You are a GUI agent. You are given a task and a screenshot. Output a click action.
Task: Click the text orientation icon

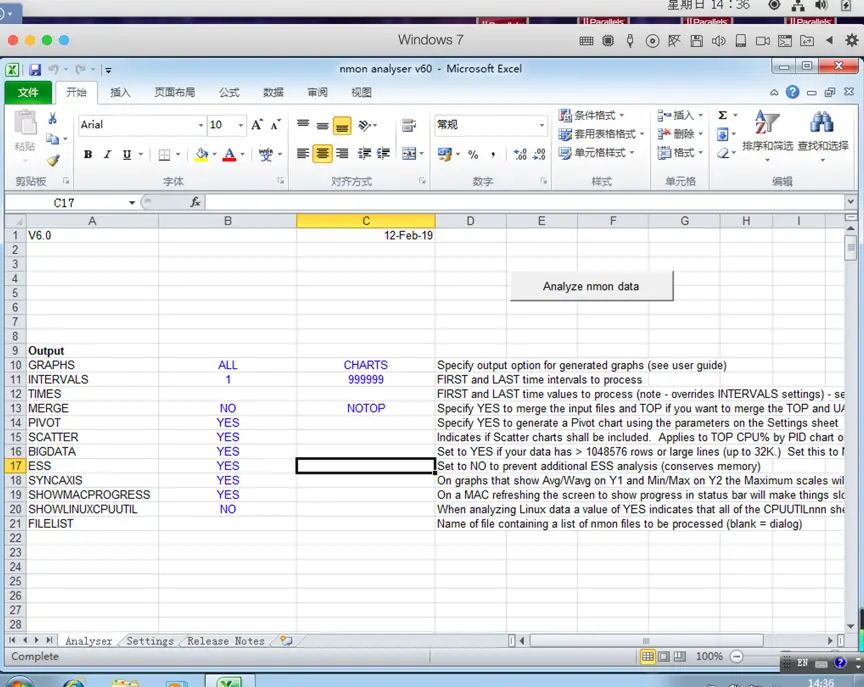364,125
